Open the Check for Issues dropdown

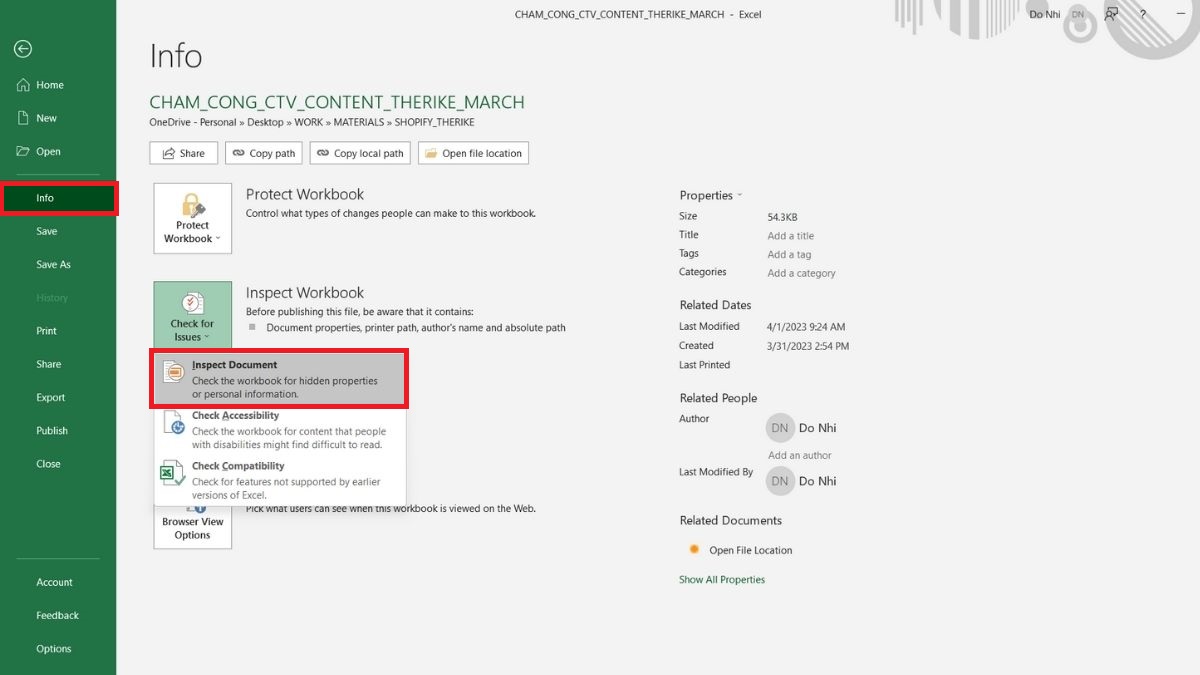(x=192, y=317)
